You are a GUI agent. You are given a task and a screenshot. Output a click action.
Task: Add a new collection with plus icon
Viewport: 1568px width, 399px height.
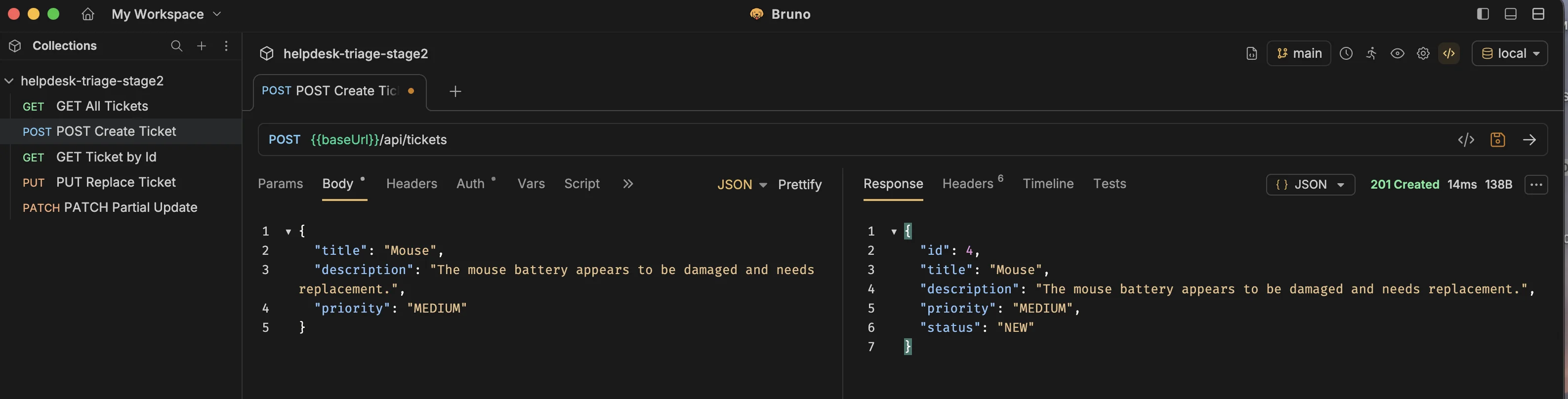click(x=202, y=45)
